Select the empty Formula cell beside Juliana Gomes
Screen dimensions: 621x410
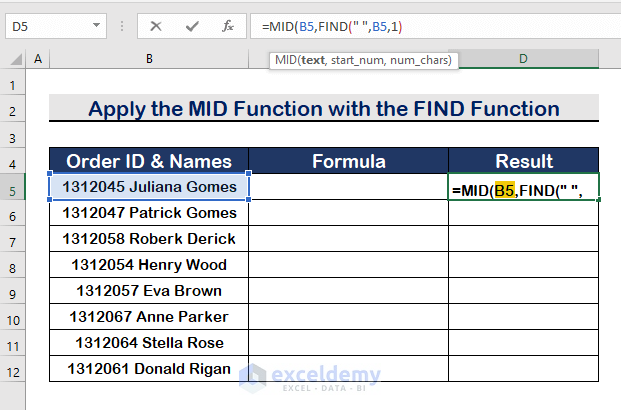coord(349,187)
